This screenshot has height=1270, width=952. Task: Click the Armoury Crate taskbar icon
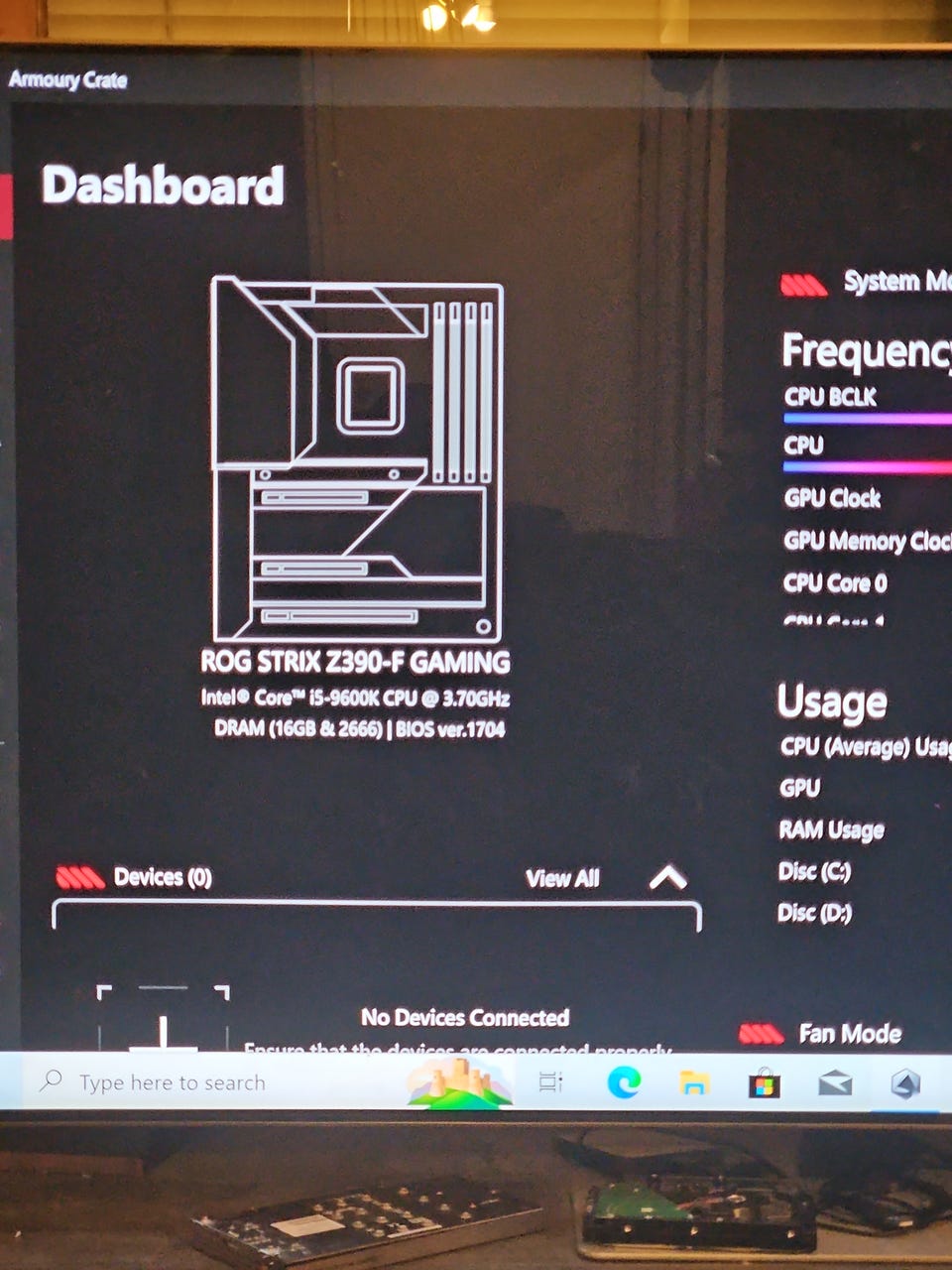click(904, 1083)
